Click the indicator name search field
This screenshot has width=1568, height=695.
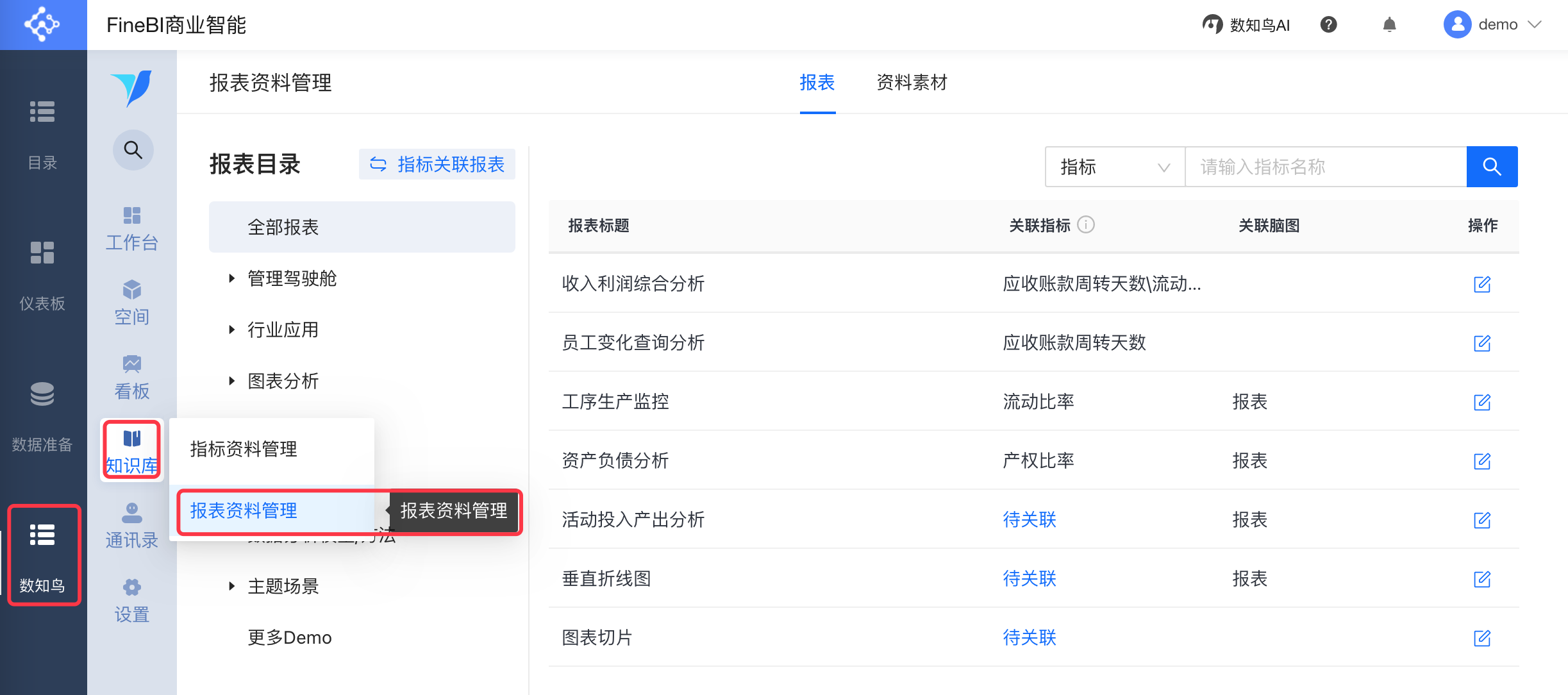pyautogui.click(x=1325, y=167)
